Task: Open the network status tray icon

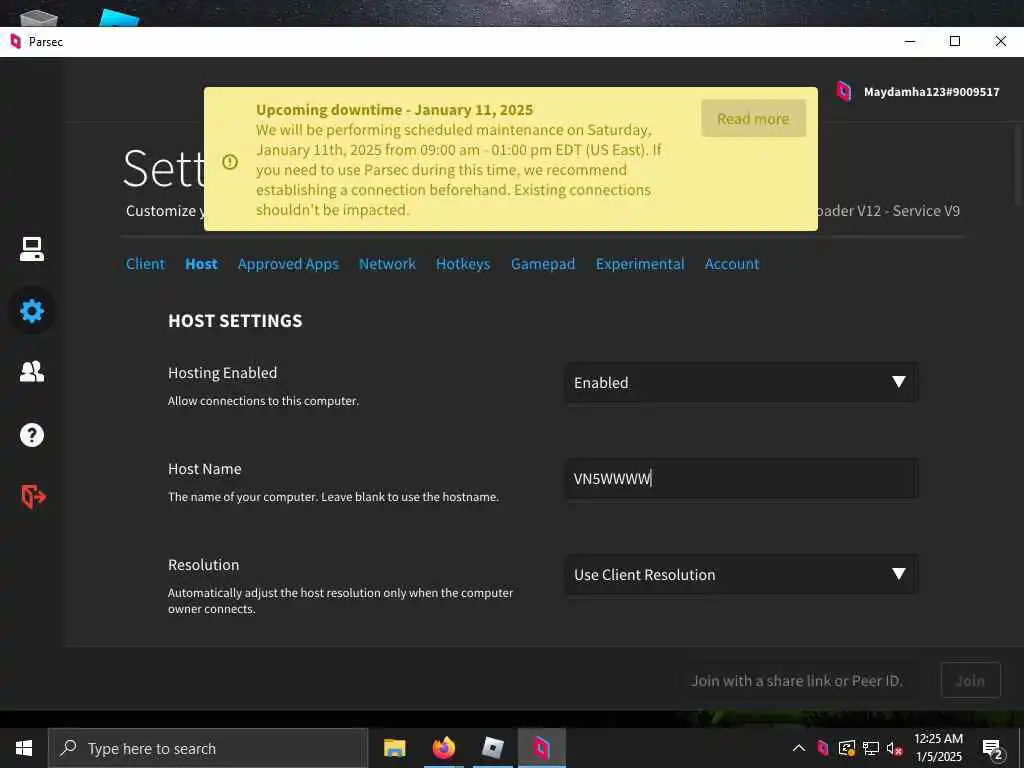Action: (x=871, y=748)
